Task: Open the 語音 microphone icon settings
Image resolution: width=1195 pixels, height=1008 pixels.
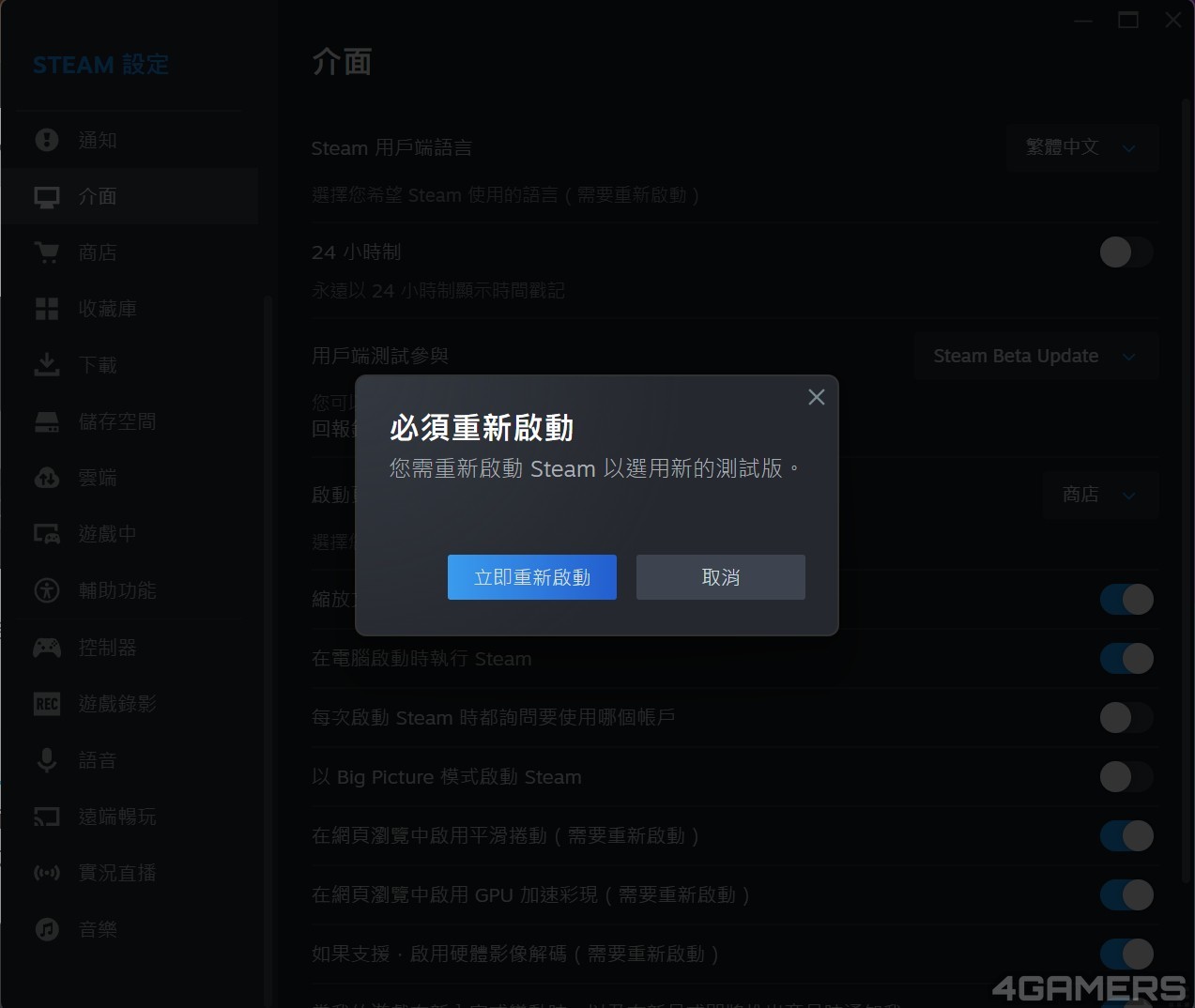Action: click(47, 760)
